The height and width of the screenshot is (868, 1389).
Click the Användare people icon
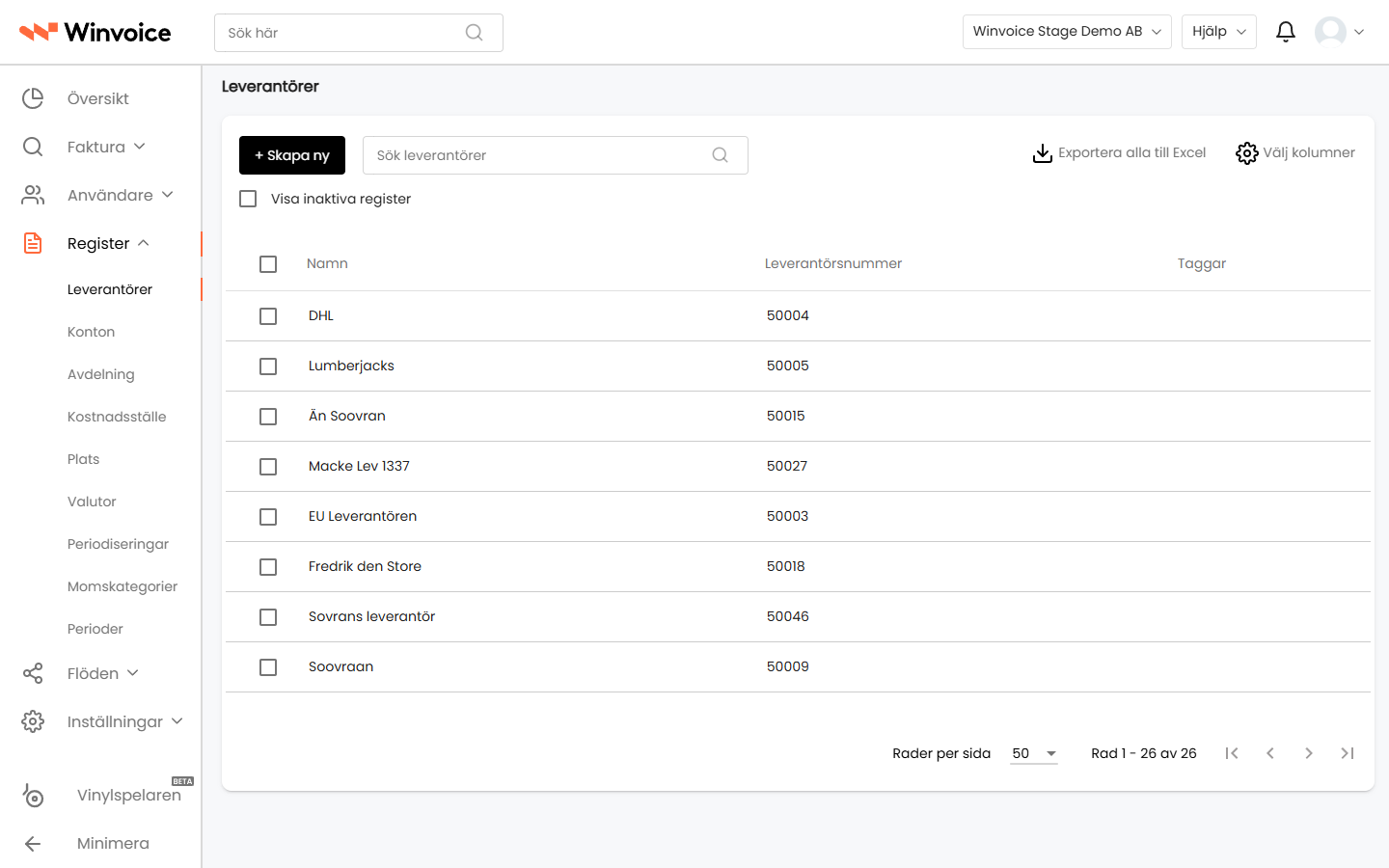(33, 195)
